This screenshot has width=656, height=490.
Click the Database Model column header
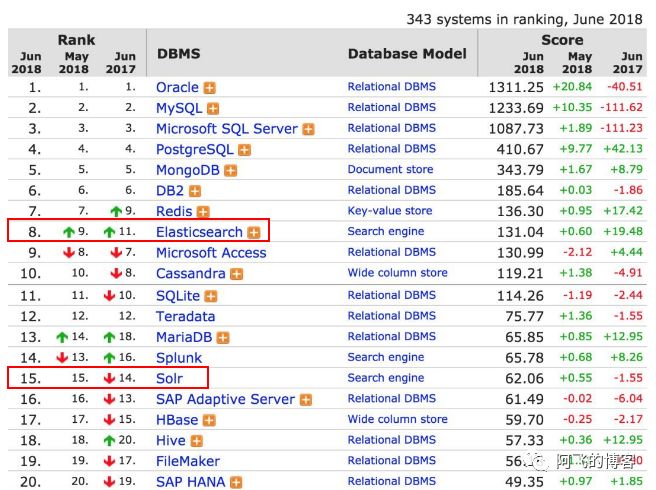407,54
